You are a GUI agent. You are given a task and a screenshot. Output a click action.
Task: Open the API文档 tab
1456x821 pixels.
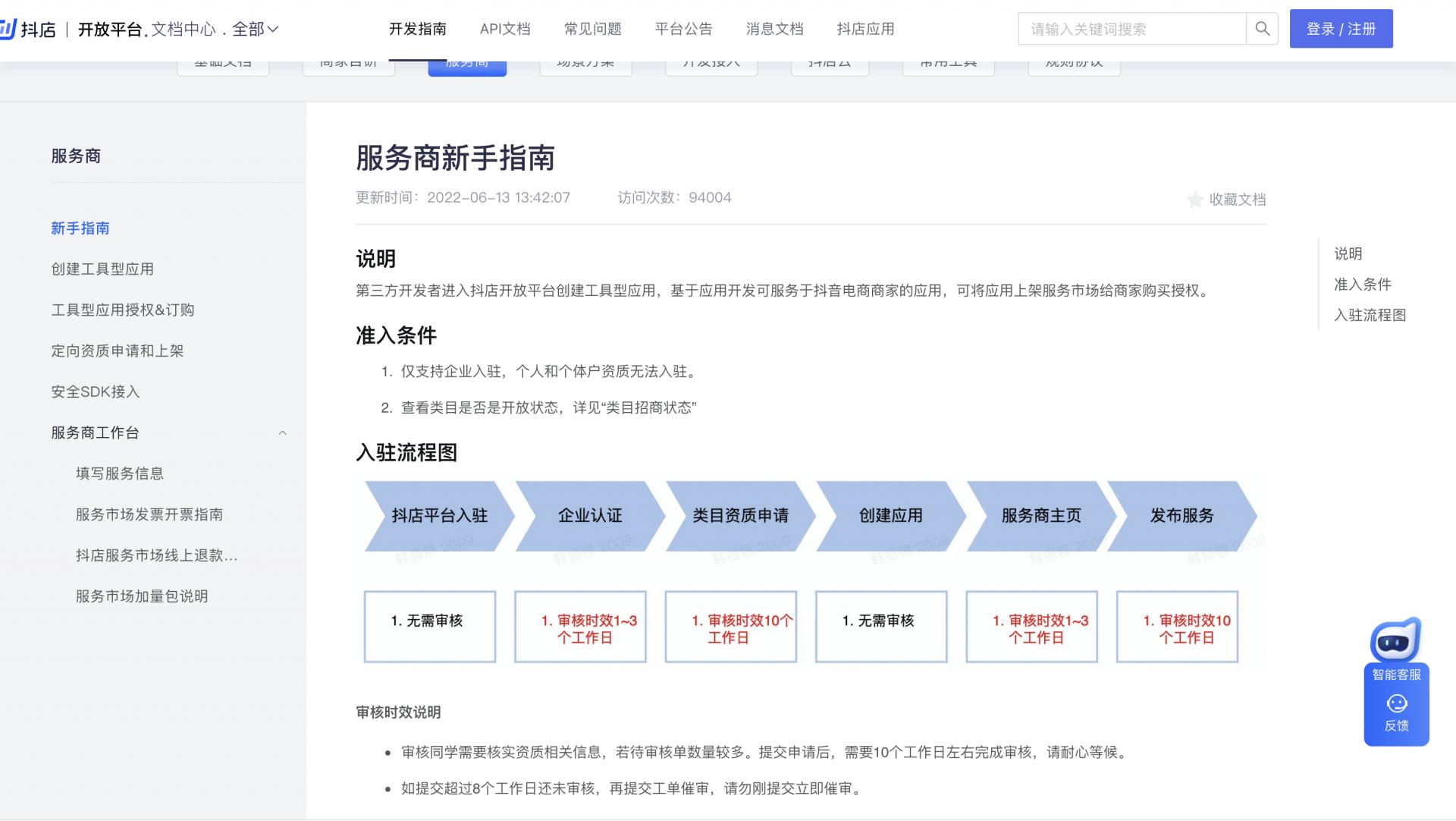(505, 29)
